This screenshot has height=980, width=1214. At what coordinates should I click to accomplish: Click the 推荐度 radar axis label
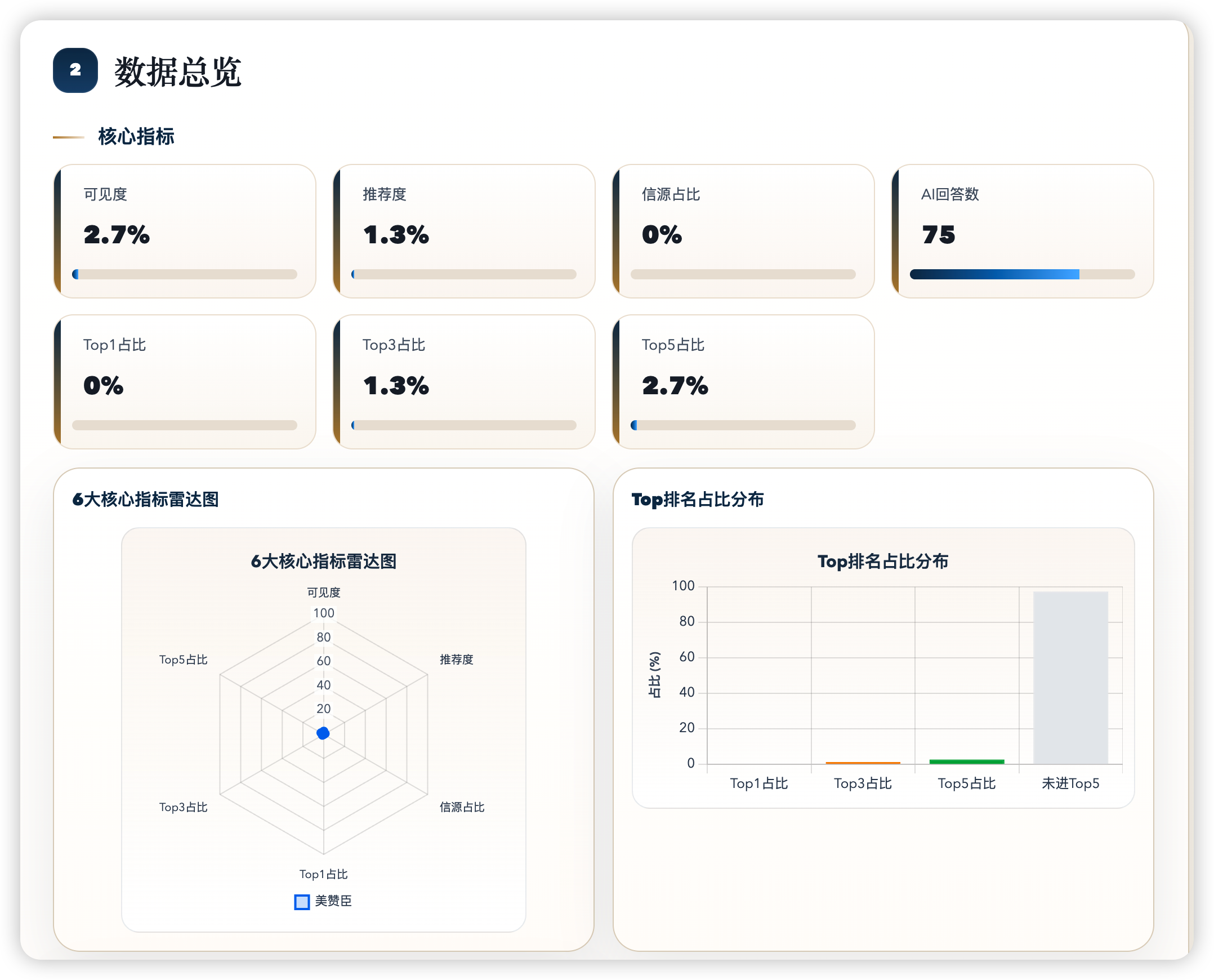(456, 660)
